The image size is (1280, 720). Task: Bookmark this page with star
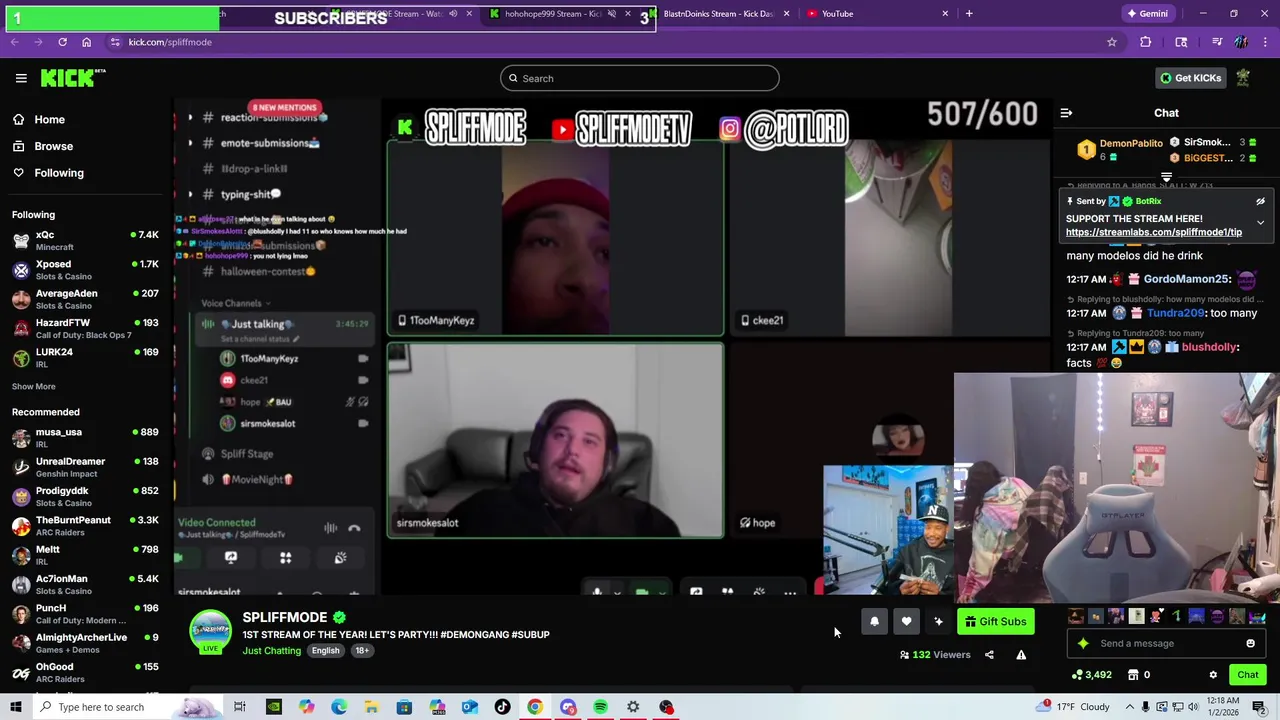[x=1111, y=42]
